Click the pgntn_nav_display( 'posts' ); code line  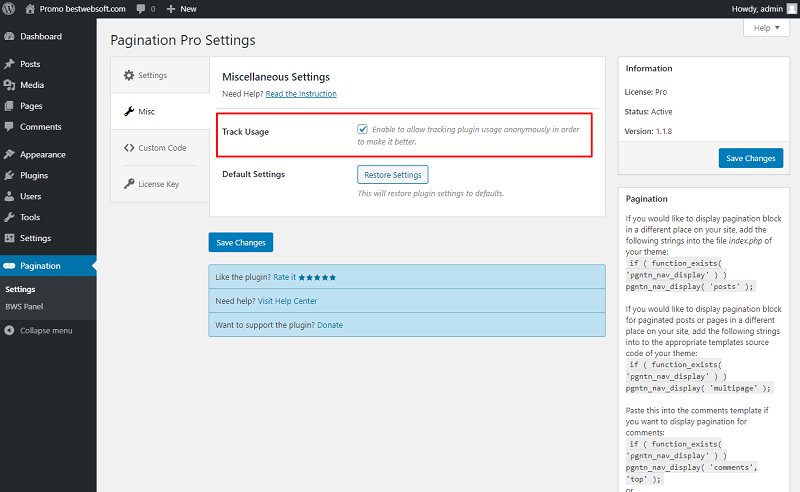pos(689,287)
